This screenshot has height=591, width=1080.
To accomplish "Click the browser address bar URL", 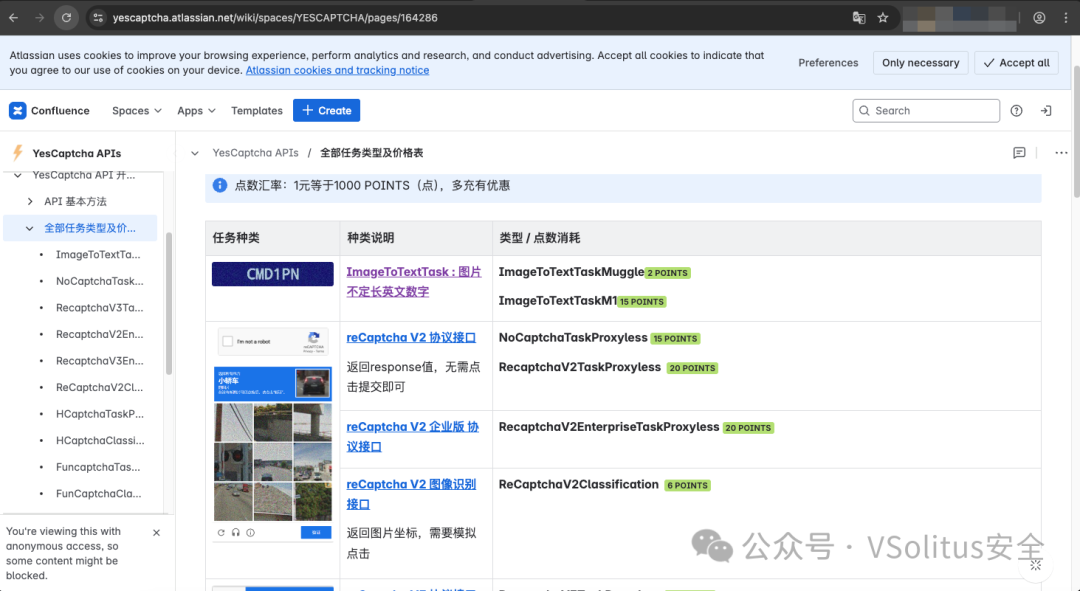I will (x=275, y=18).
